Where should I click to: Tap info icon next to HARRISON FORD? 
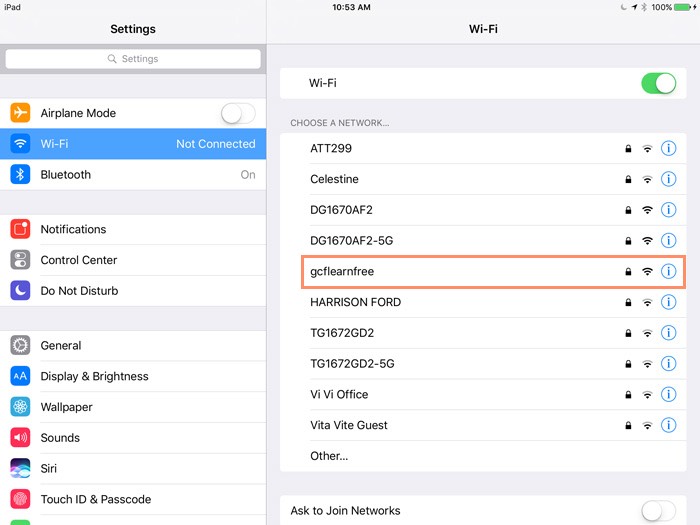coord(669,302)
